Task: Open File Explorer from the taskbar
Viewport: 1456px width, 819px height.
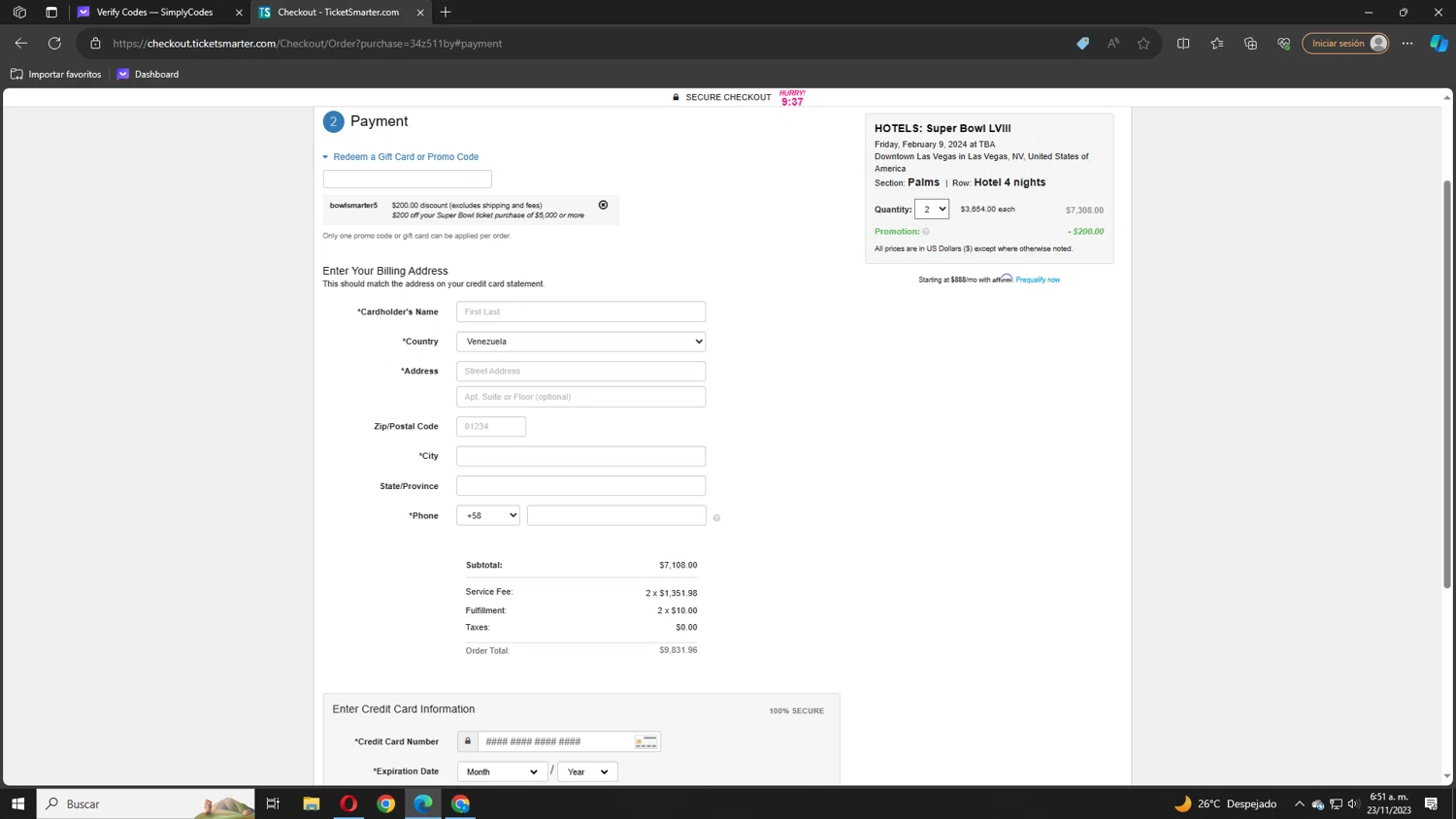Action: pyautogui.click(x=312, y=803)
